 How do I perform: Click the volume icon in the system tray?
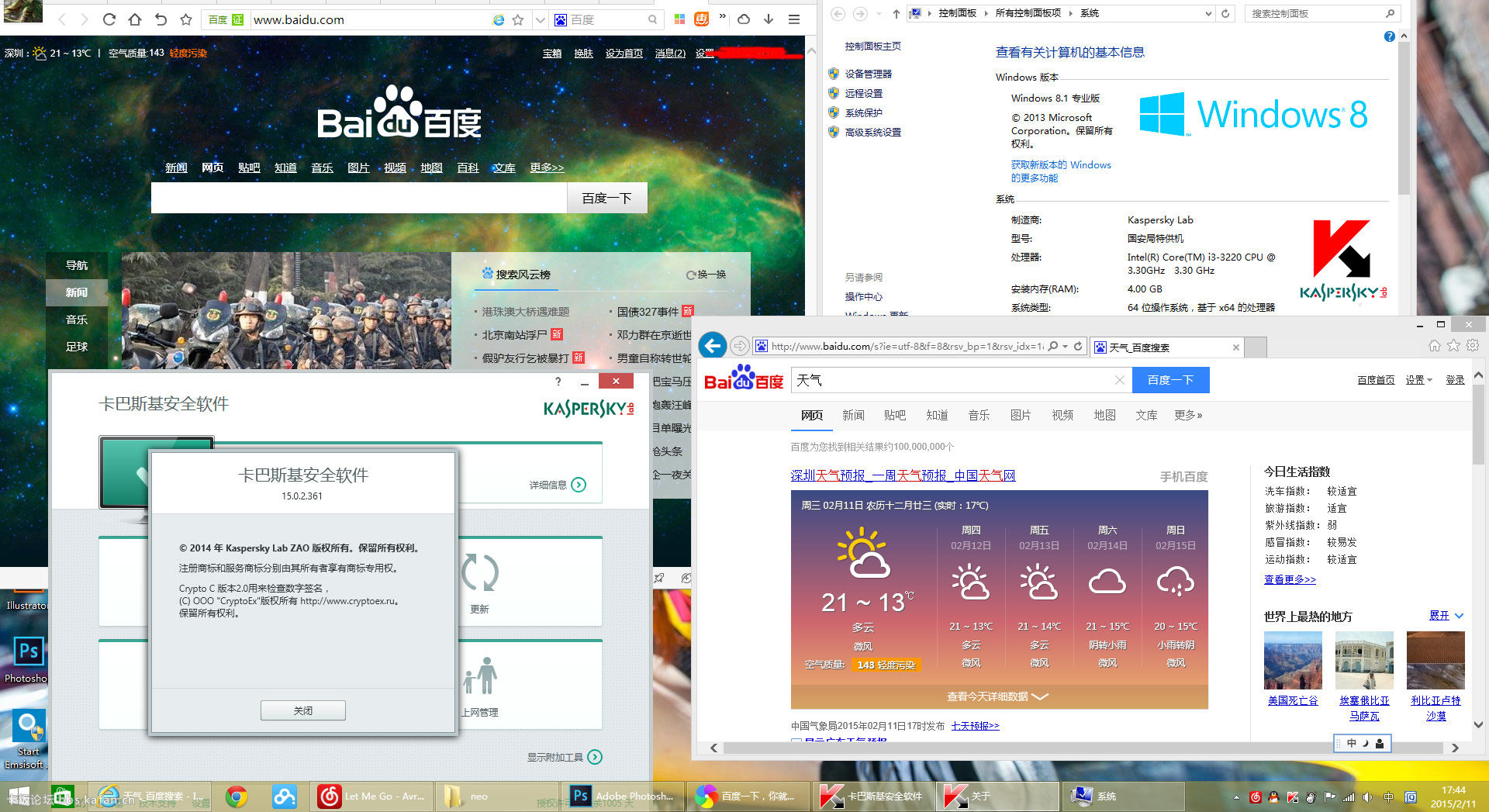[x=1368, y=796]
